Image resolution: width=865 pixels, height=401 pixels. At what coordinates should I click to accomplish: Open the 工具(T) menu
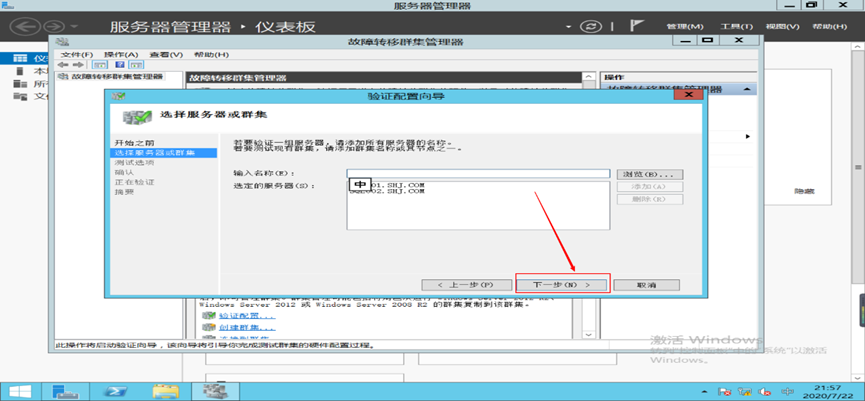click(x=736, y=26)
